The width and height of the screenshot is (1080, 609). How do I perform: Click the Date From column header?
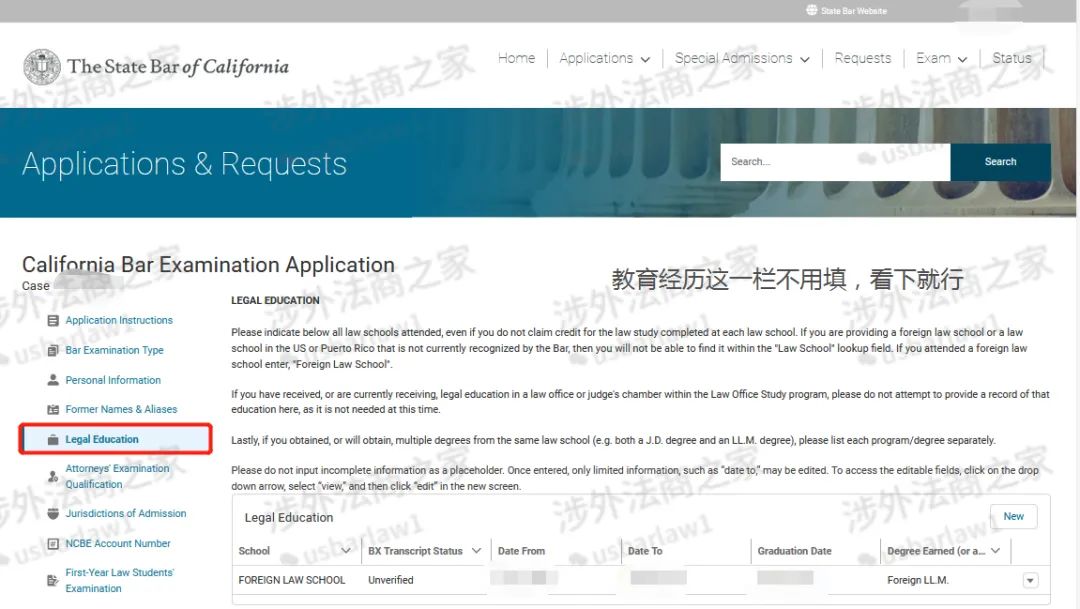[x=521, y=551]
